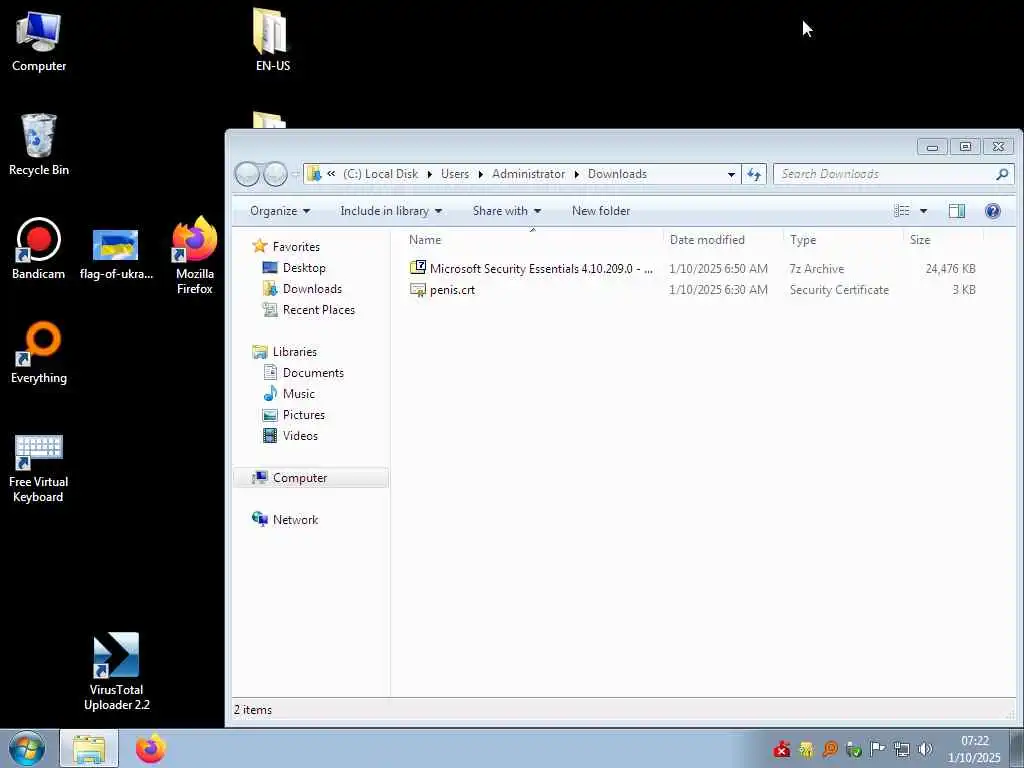Select the Recycle Bin icon
1024x768 pixels.
tap(39, 145)
